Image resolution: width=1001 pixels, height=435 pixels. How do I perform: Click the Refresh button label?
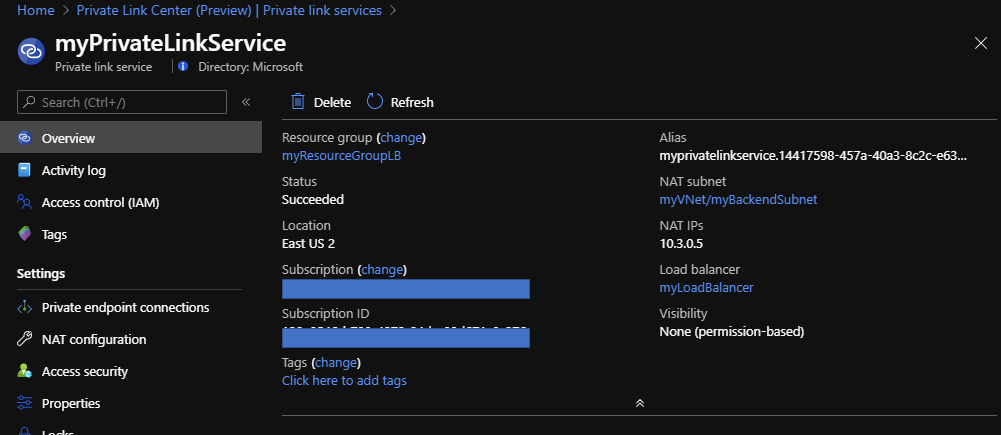point(412,102)
